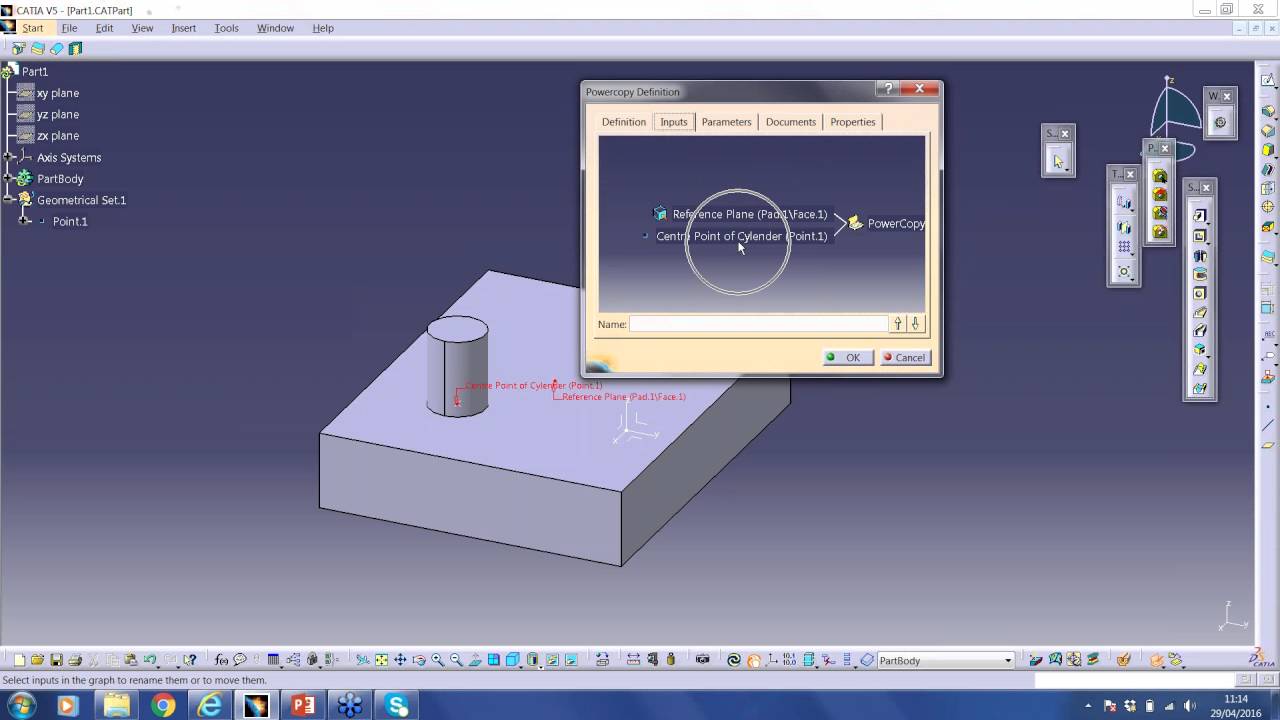Click the Axis System icon in bottom toolbar

pos(772,660)
